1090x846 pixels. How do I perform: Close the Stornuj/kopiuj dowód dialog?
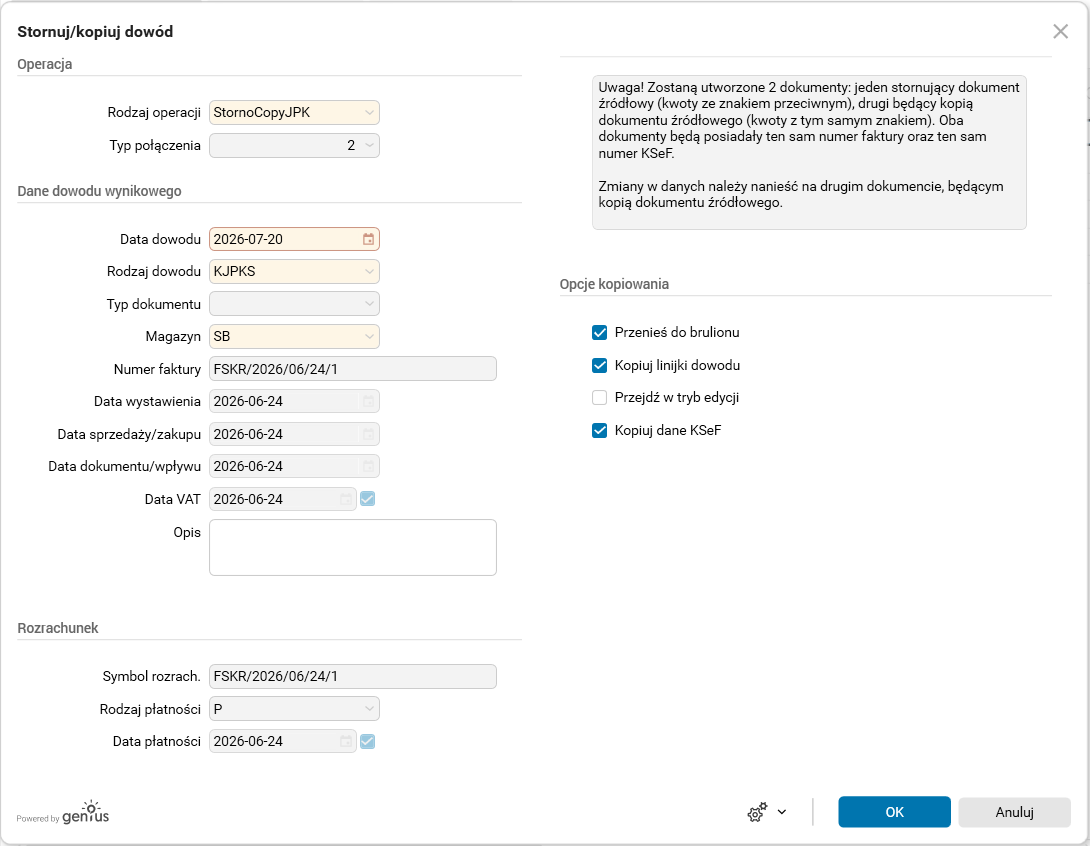click(x=1060, y=31)
